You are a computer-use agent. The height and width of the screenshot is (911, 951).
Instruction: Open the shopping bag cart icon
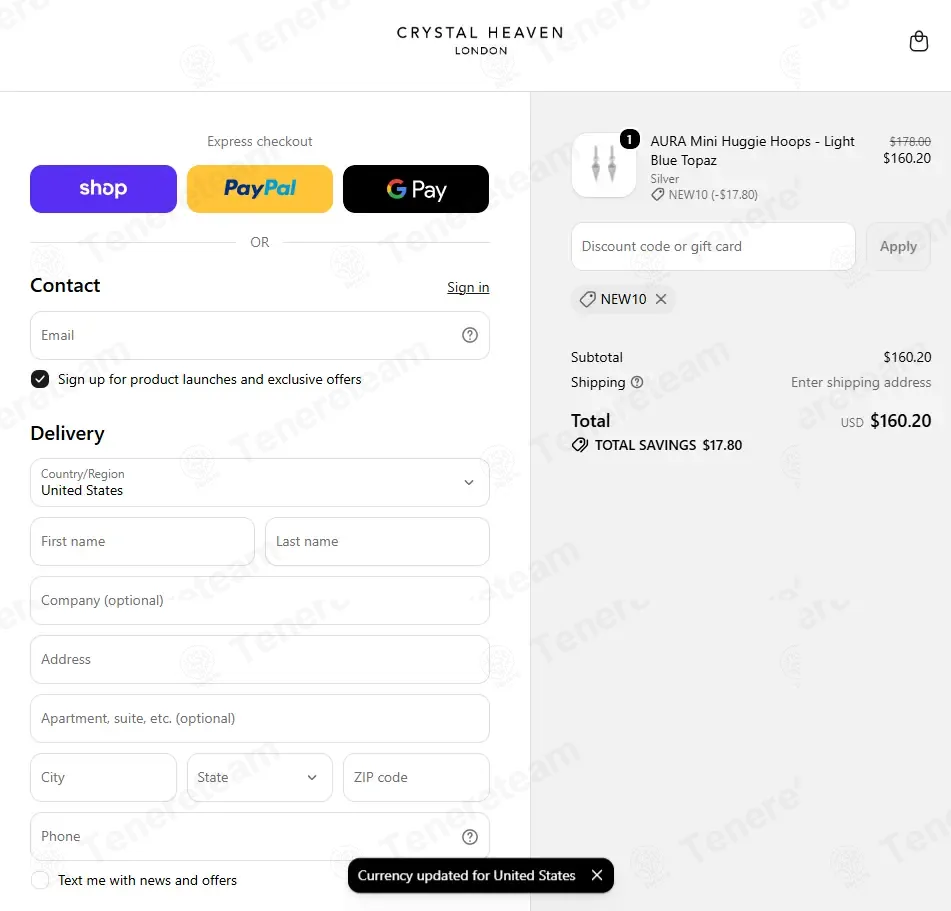click(918, 41)
